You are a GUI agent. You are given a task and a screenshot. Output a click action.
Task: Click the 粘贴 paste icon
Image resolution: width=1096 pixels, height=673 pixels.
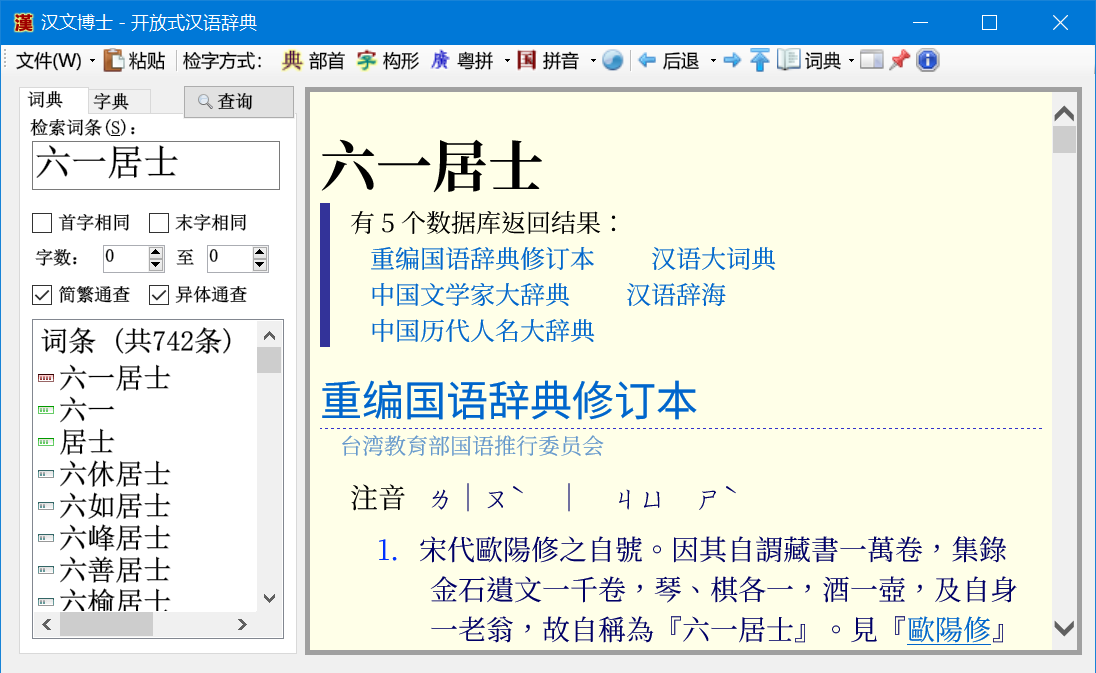pos(113,61)
